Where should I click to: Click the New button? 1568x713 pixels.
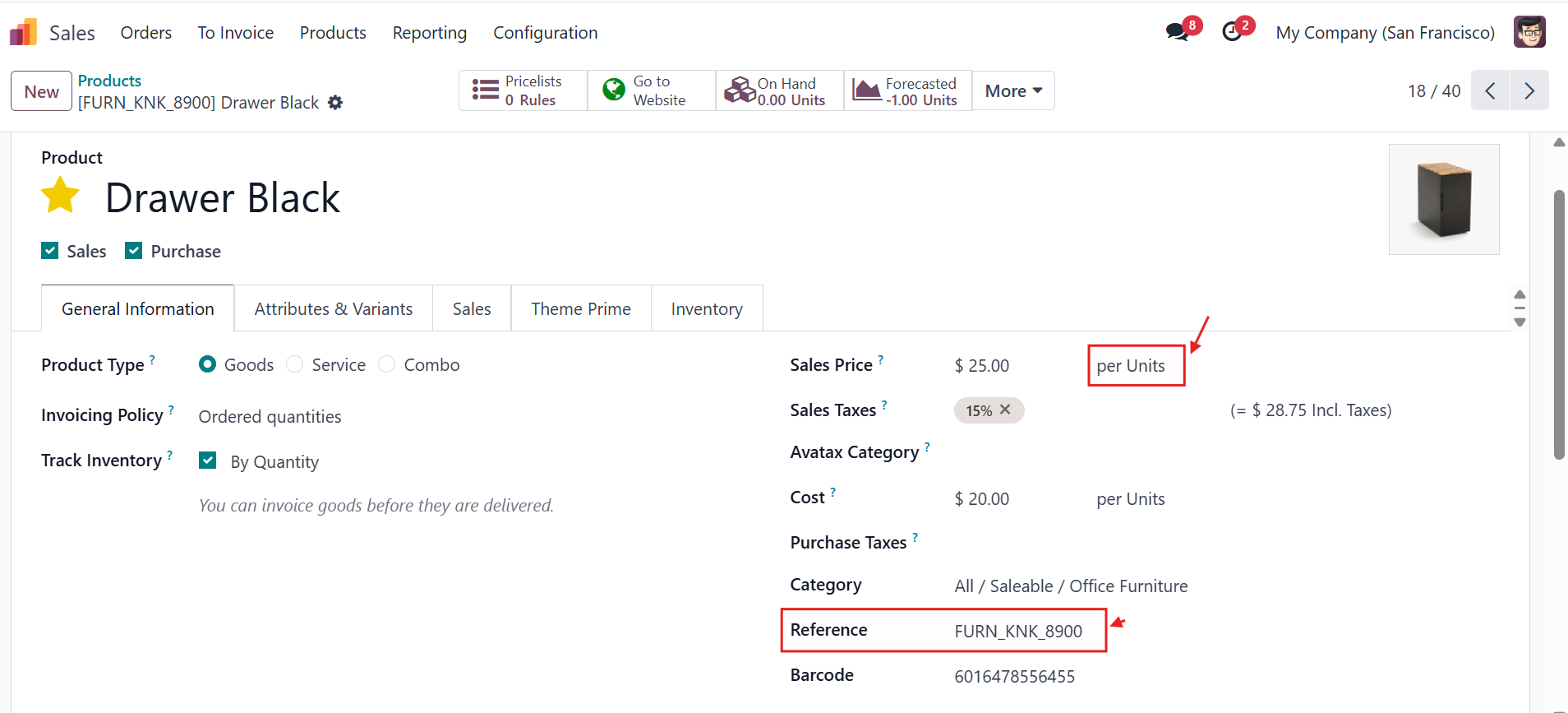[x=41, y=91]
